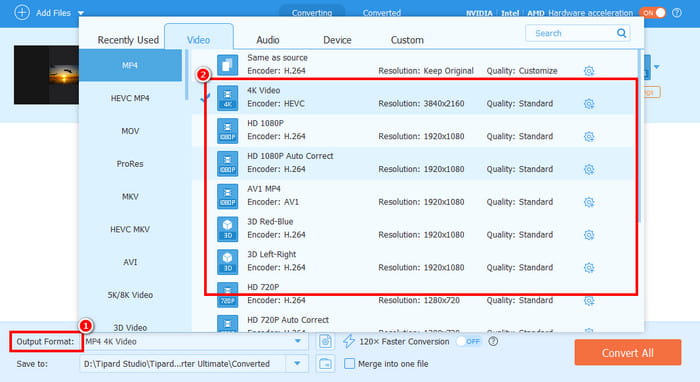Click the 3D Left-Right preset icon

228,262
